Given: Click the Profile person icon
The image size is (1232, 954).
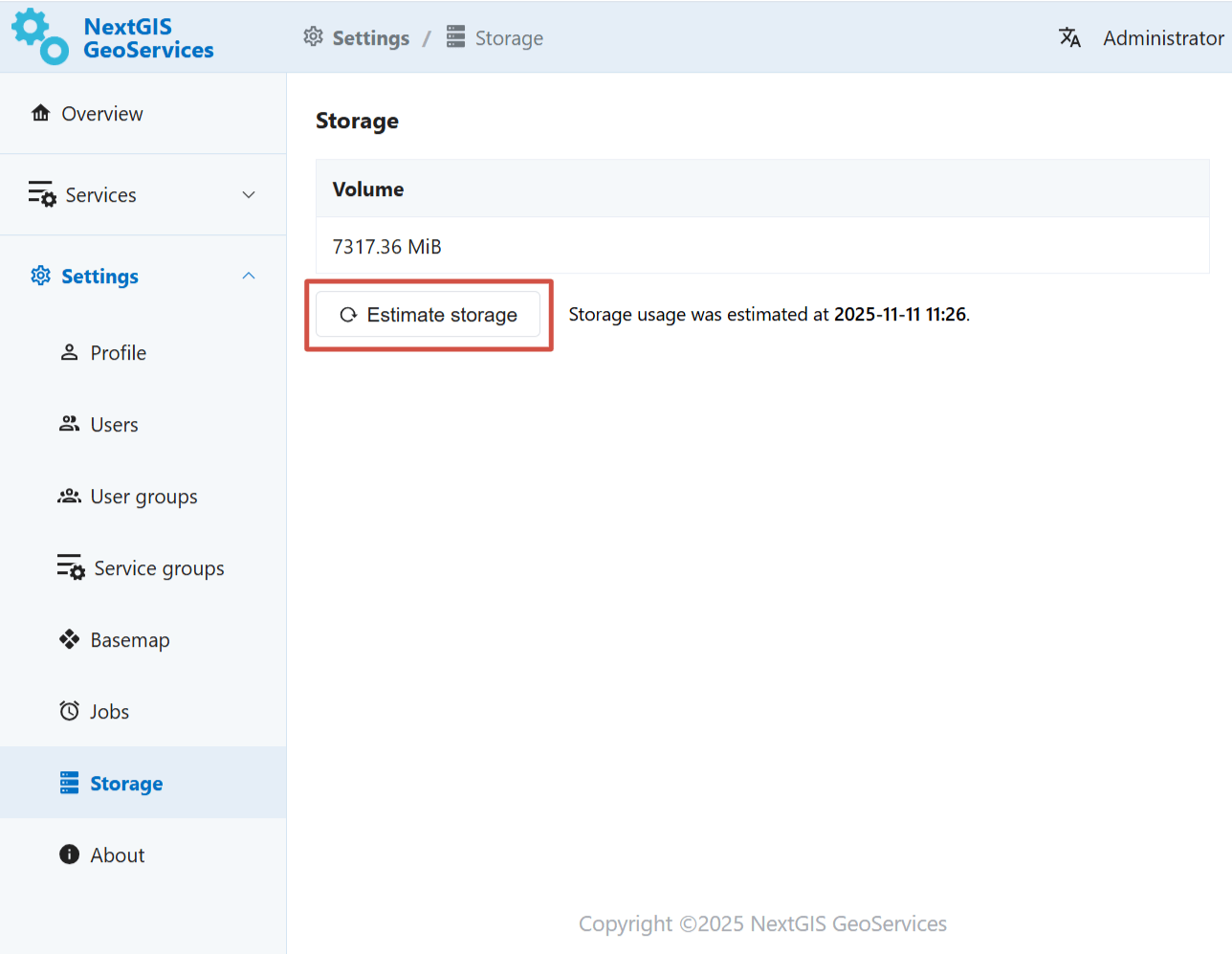Looking at the screenshot, I should click(x=69, y=352).
